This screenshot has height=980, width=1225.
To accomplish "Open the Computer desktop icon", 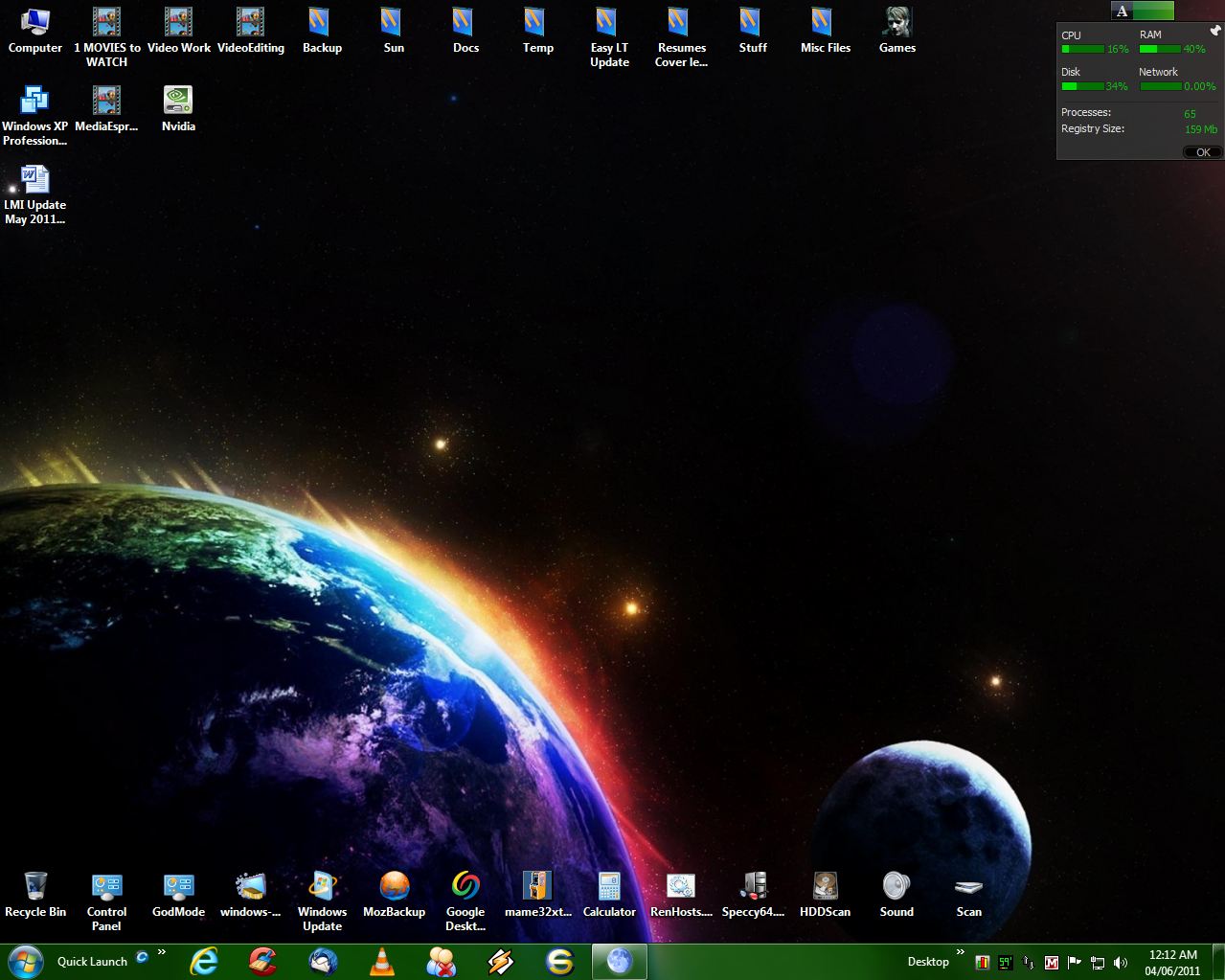I will click(35, 31).
